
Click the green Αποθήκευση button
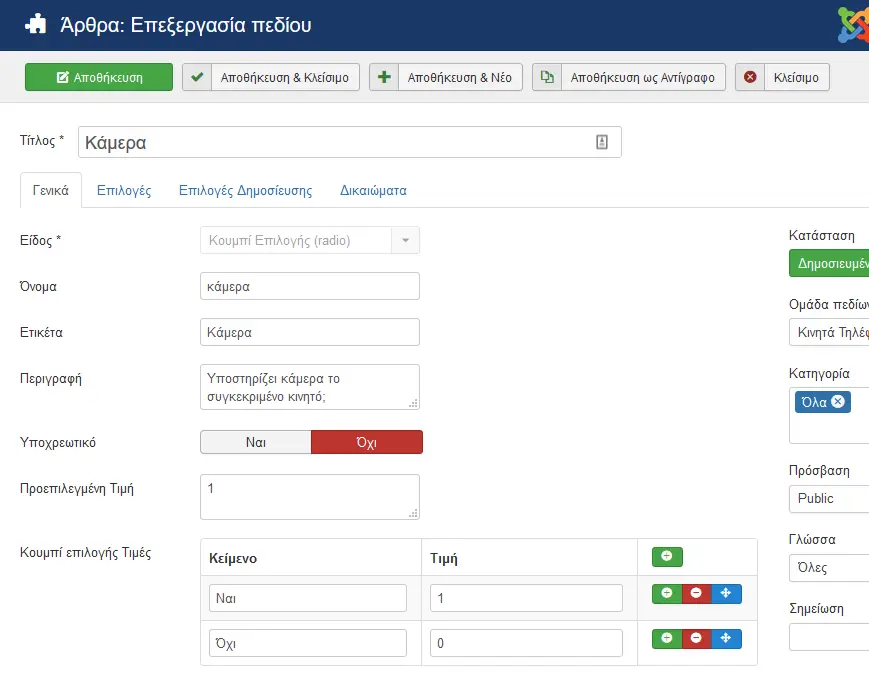pos(99,77)
